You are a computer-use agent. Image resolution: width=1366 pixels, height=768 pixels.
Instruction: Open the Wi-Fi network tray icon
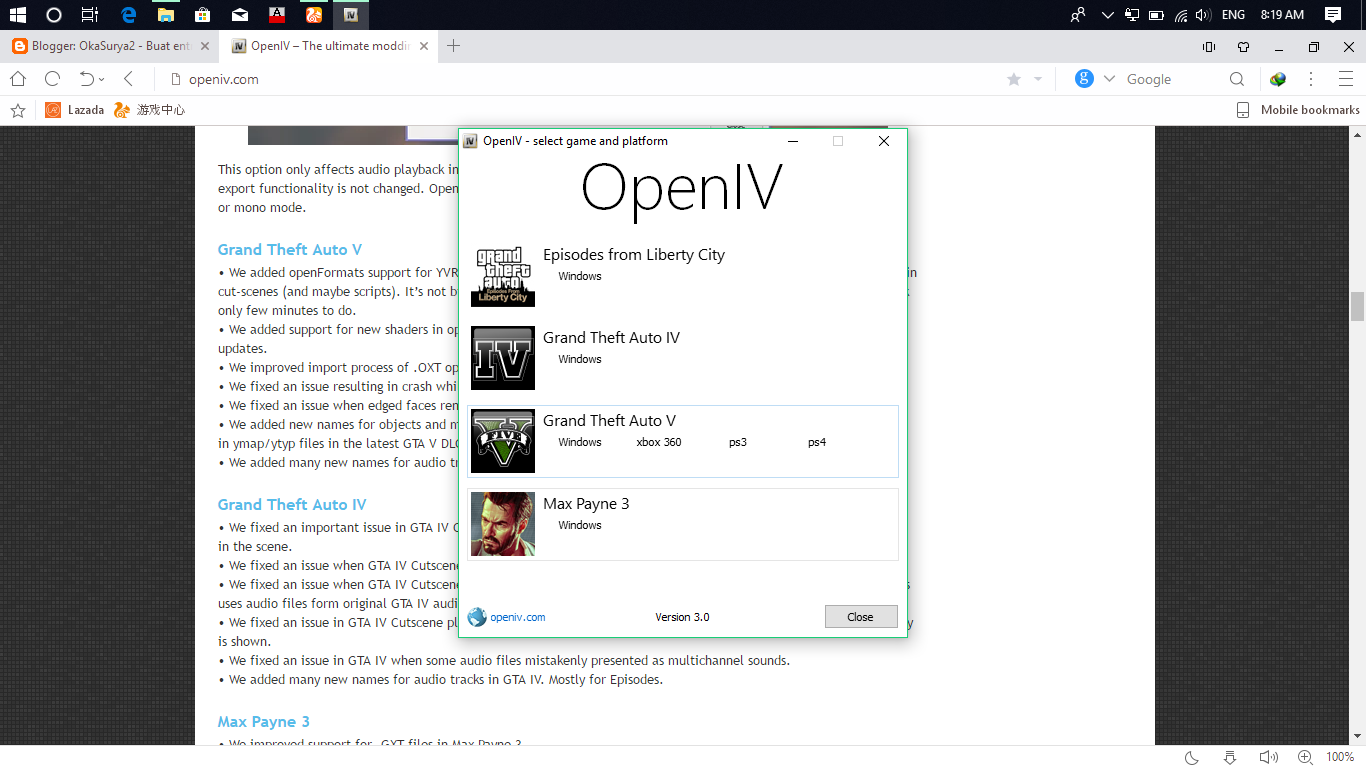click(x=1181, y=15)
